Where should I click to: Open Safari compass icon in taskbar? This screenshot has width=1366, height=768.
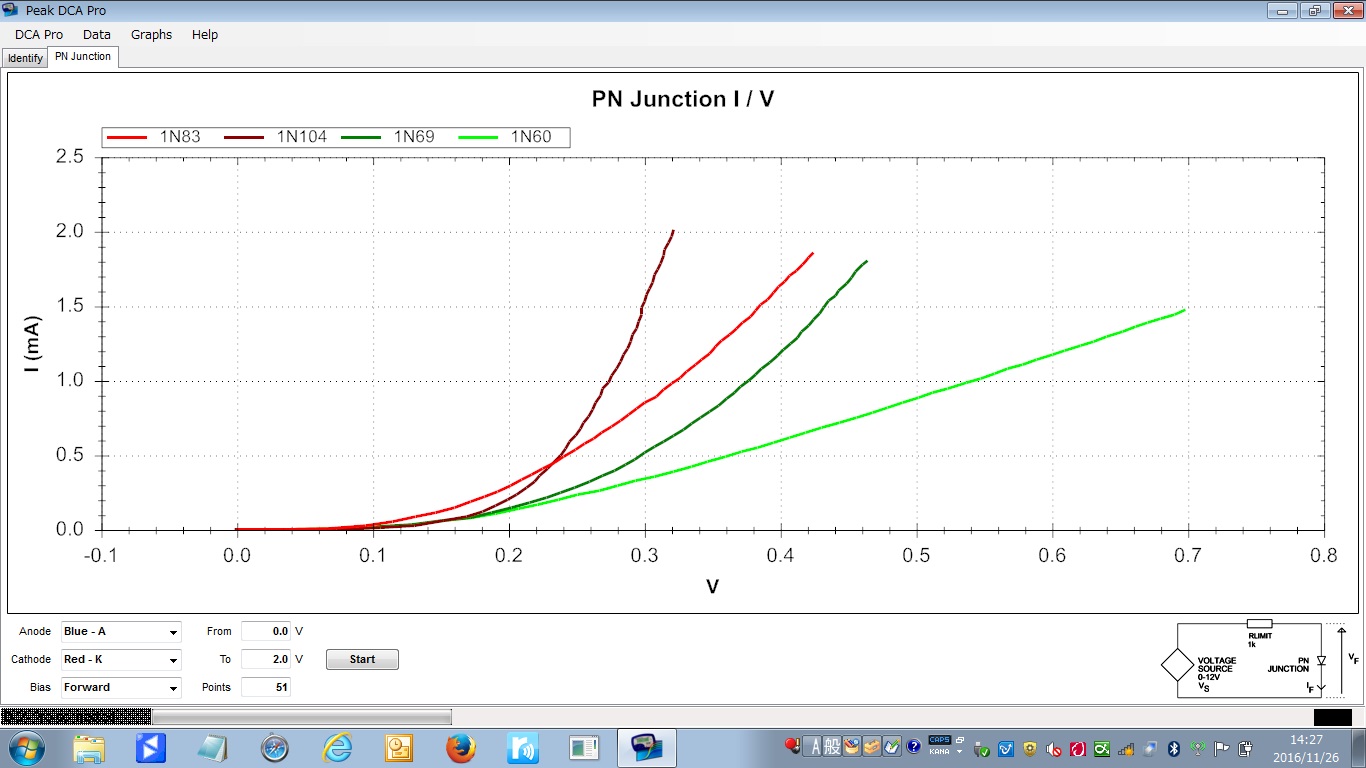(x=275, y=748)
